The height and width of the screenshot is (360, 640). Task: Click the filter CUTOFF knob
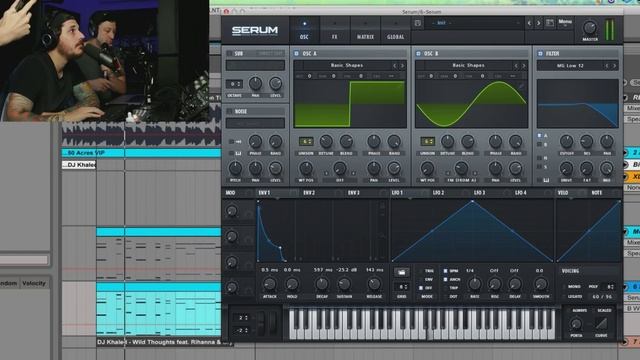tap(566, 142)
